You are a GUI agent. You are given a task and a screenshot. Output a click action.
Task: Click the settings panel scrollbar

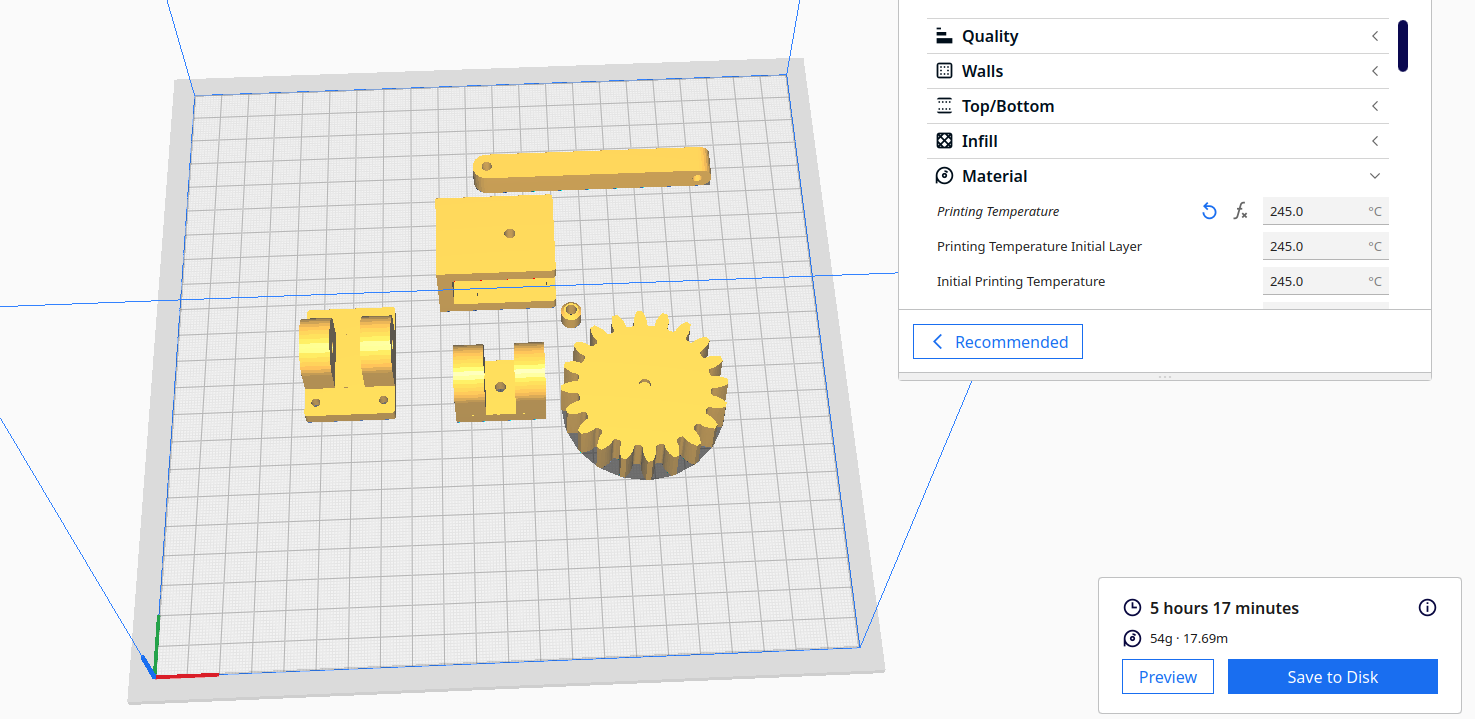pyautogui.click(x=1403, y=45)
